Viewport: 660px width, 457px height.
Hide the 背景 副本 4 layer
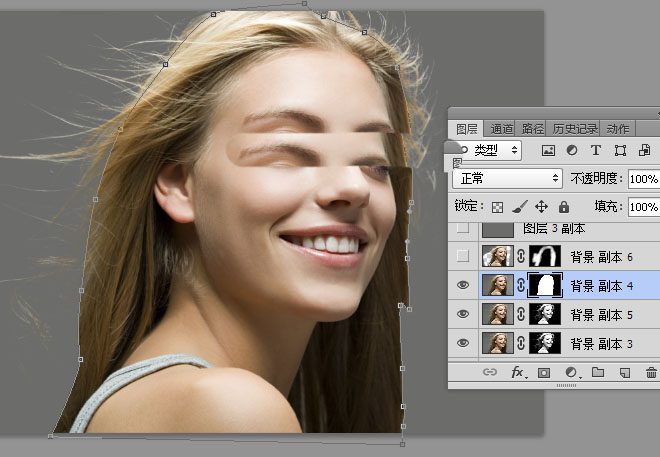pyautogui.click(x=462, y=285)
